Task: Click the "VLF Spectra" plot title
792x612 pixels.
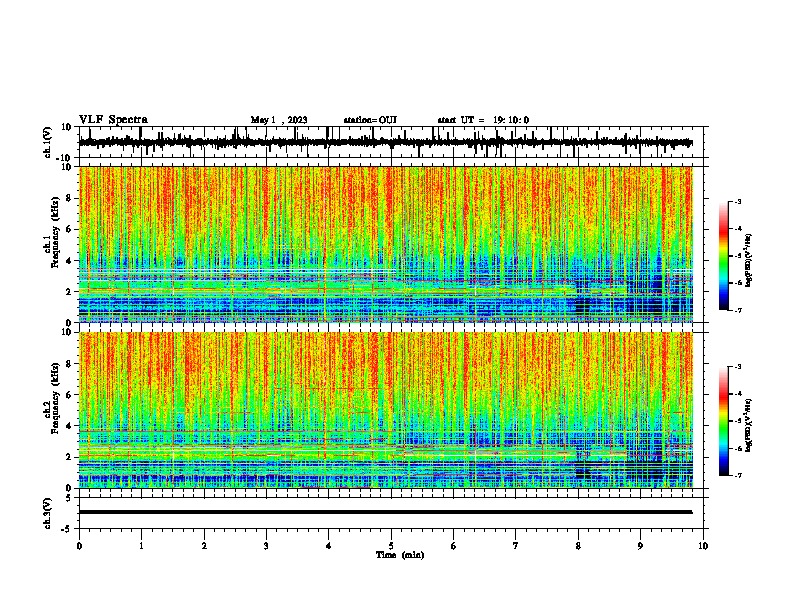Action: pos(113,120)
